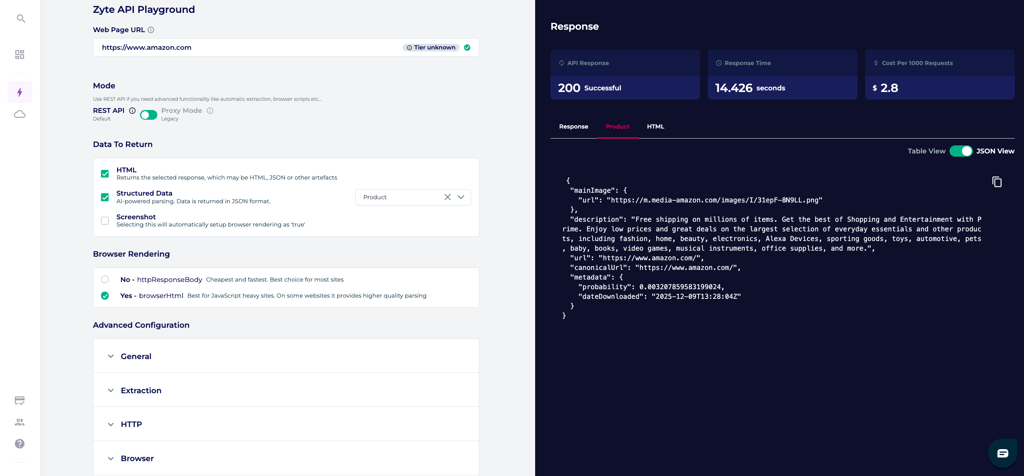
Task: Clear the Product selection with X
Action: [447, 197]
